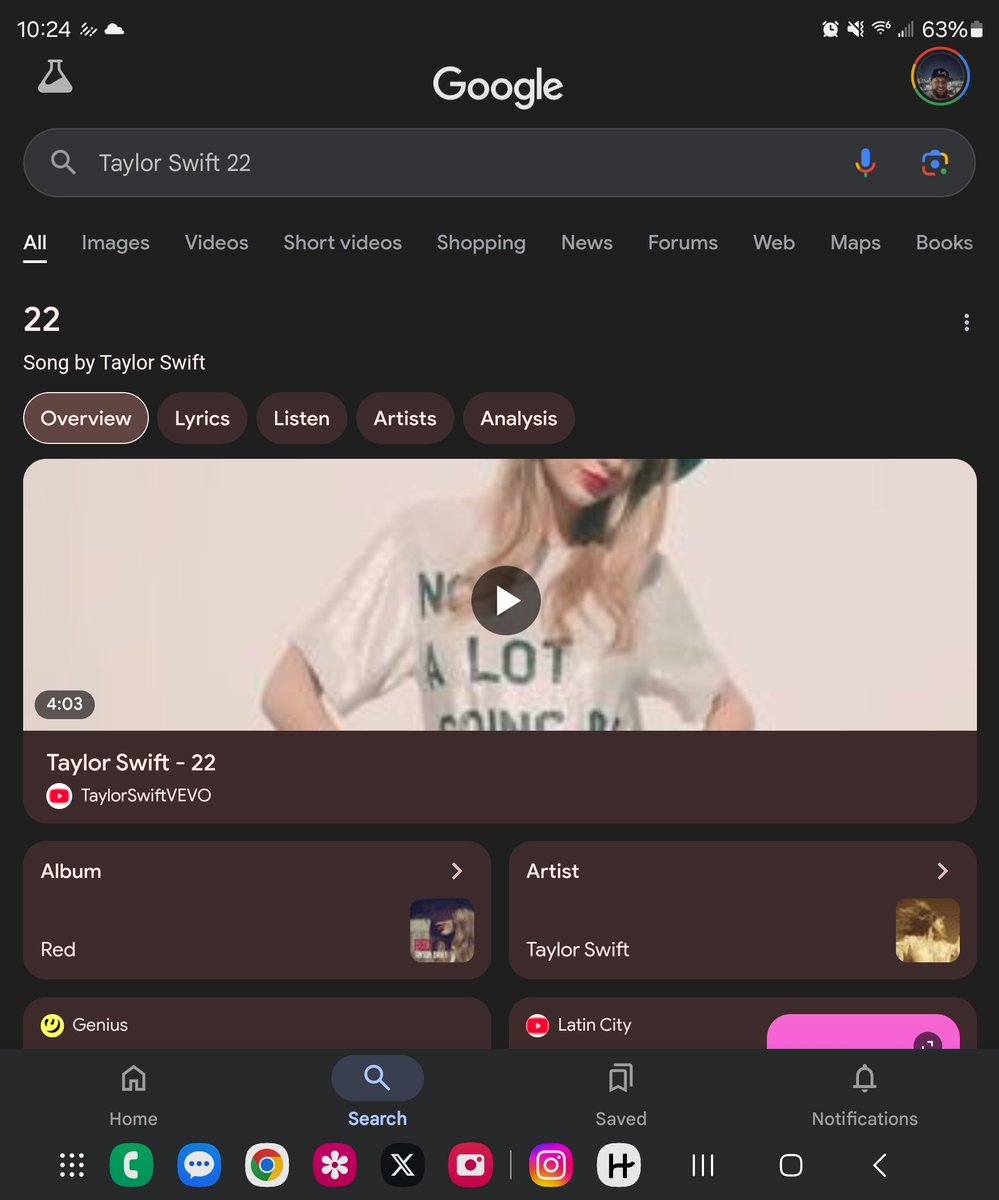Open Google Lens camera search
Image resolution: width=999 pixels, height=1200 pixels.
click(935, 162)
